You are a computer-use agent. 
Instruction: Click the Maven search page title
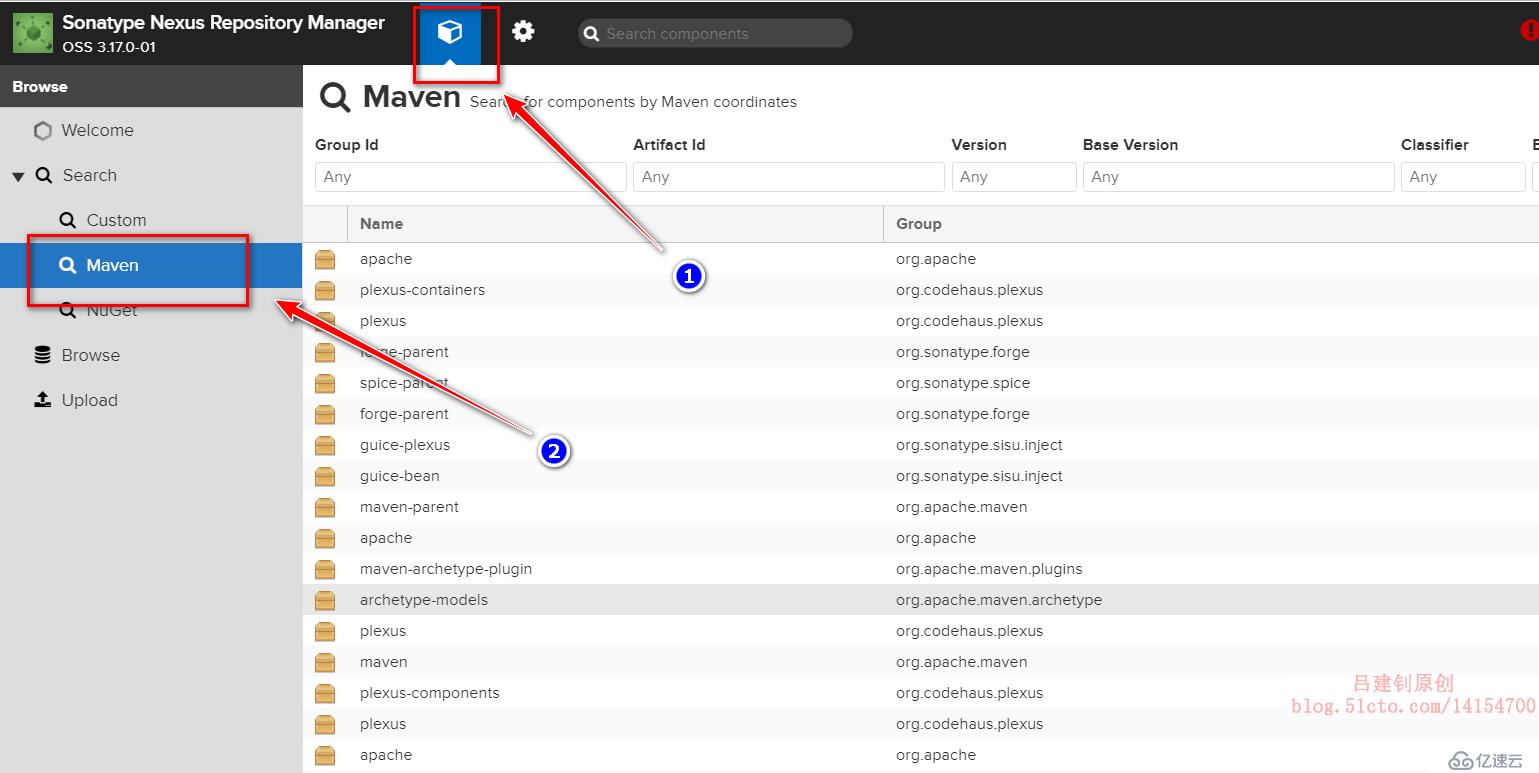click(x=411, y=97)
